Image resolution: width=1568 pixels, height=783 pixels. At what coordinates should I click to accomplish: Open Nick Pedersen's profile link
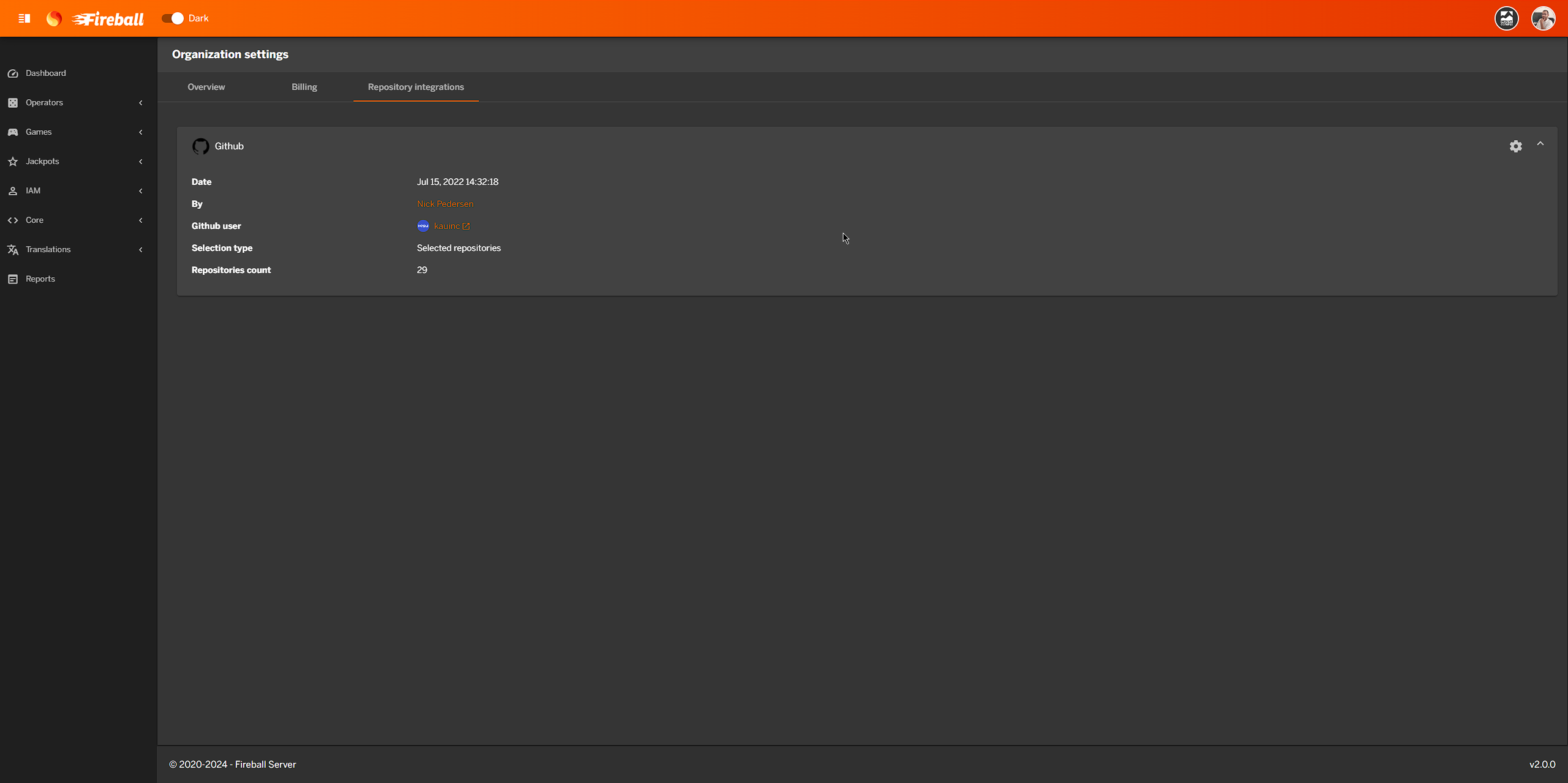[x=445, y=203]
